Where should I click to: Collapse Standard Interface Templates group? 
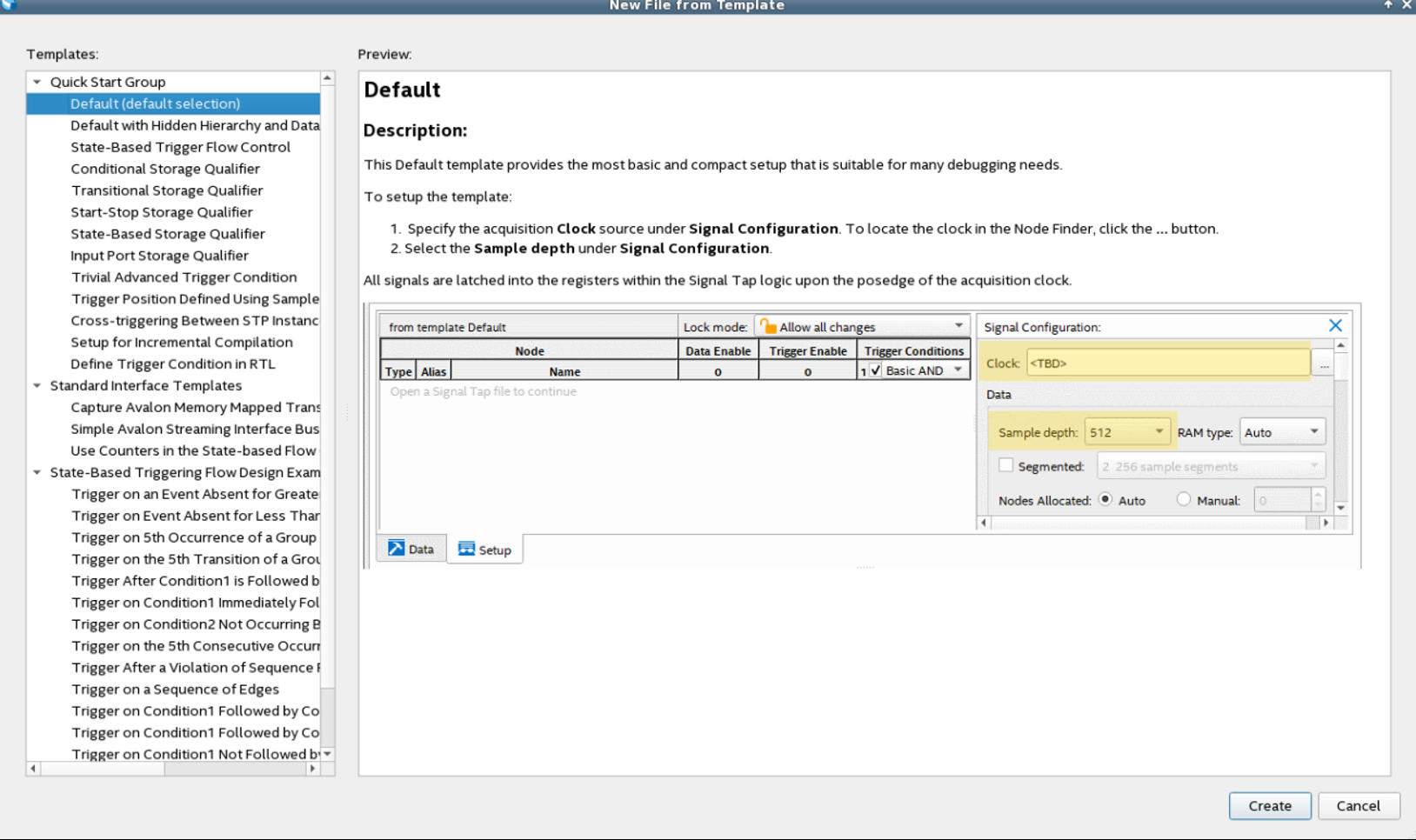37,385
